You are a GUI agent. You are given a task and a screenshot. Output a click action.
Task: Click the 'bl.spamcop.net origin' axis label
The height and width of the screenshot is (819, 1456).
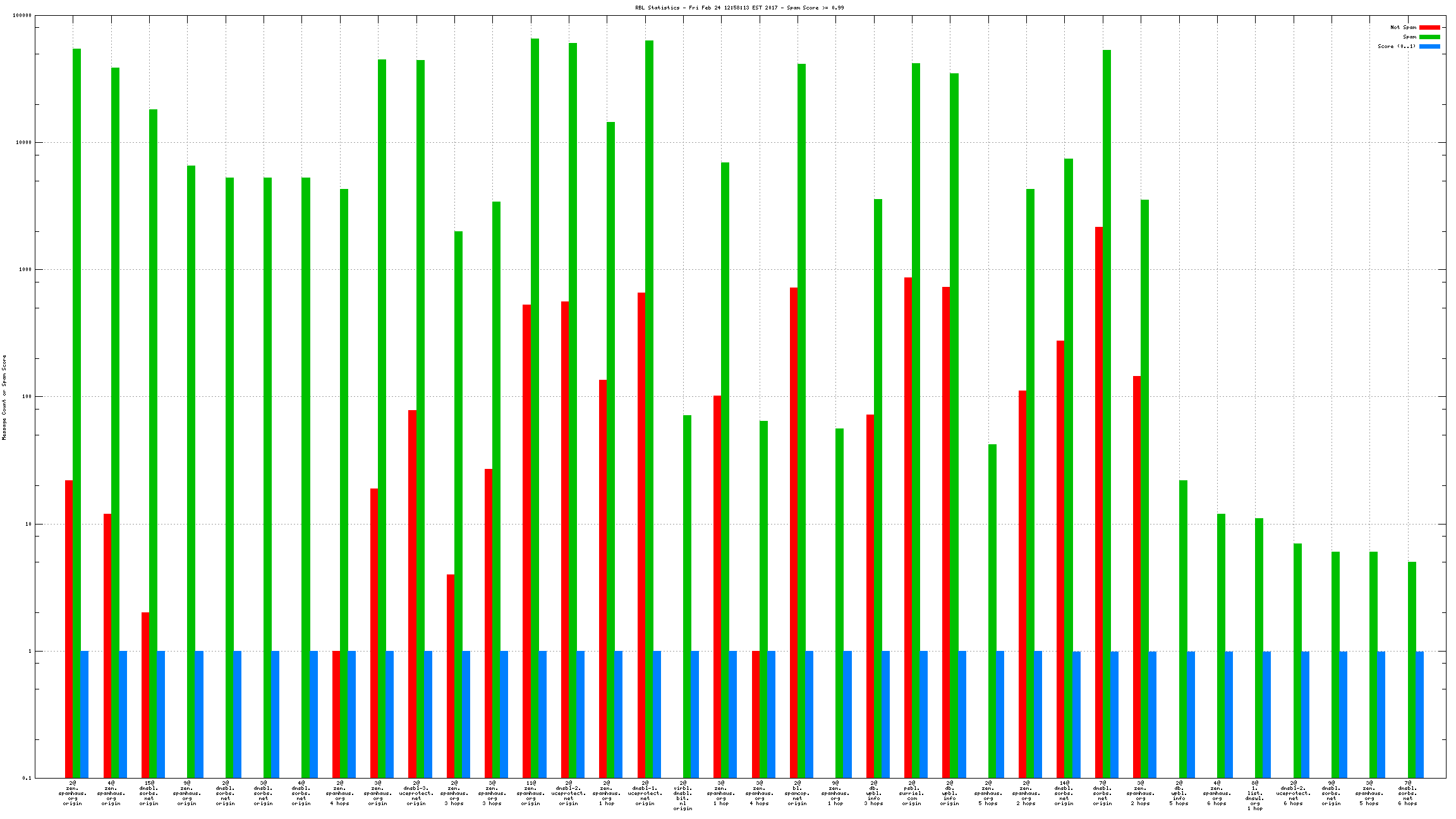797,793
